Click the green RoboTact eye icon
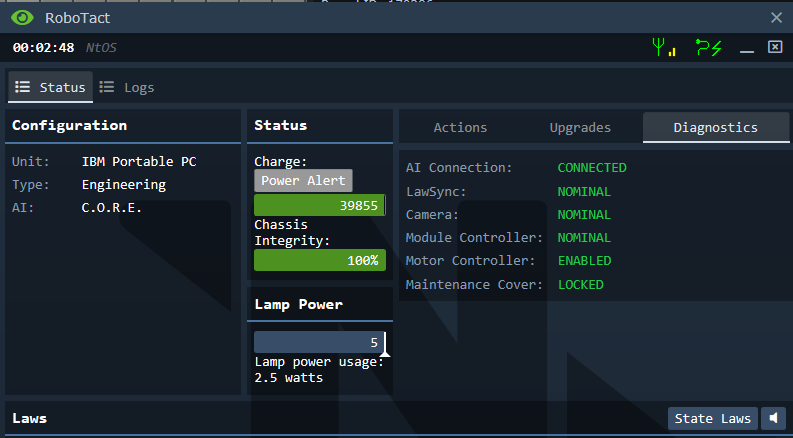The height and width of the screenshot is (438, 793). pyautogui.click(x=22, y=18)
